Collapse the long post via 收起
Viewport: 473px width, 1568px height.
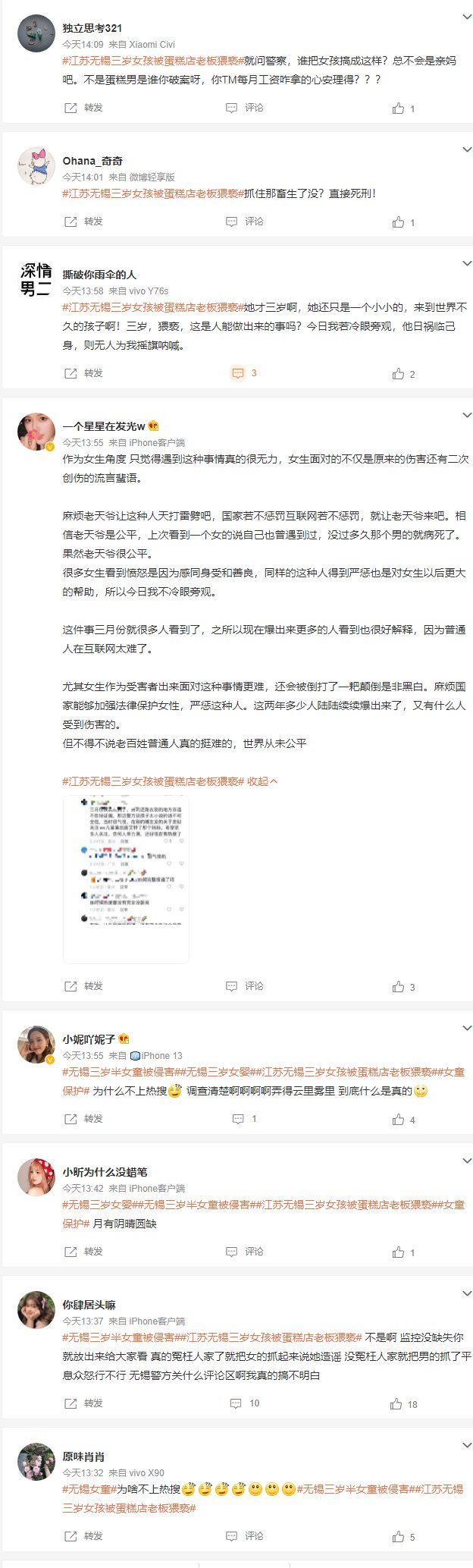[x=263, y=781]
